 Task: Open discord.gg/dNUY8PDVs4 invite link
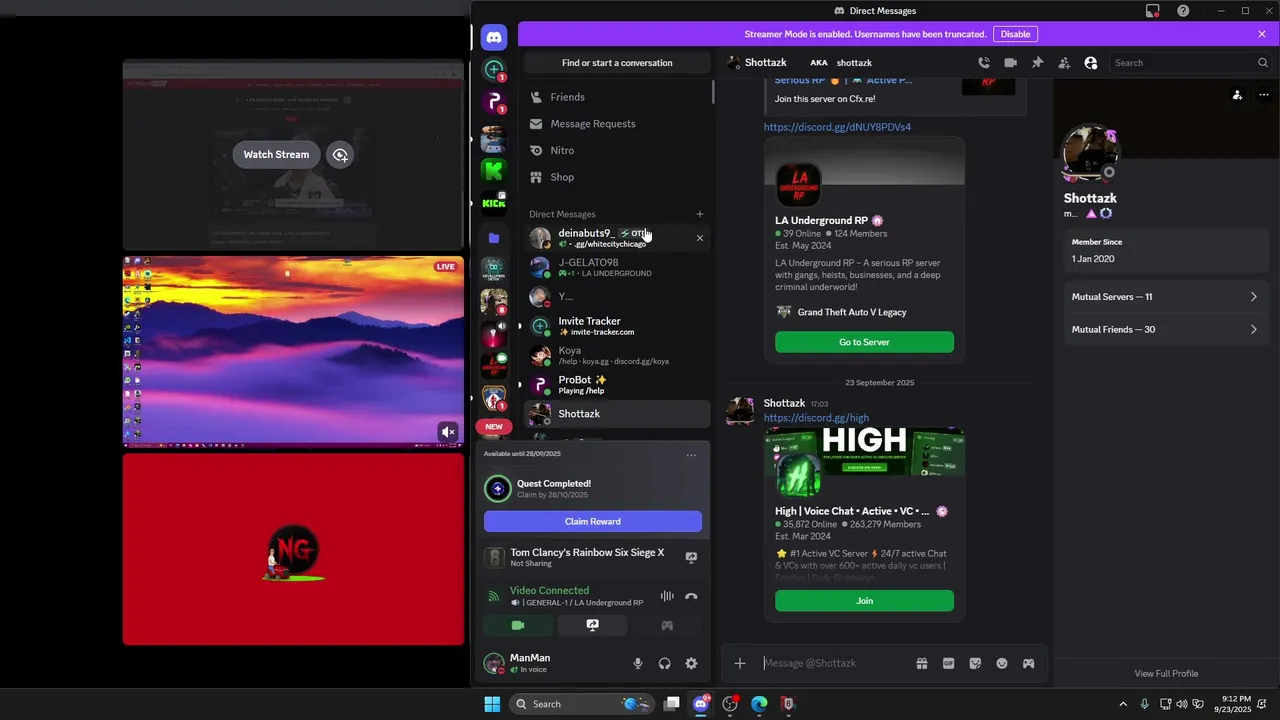837,127
